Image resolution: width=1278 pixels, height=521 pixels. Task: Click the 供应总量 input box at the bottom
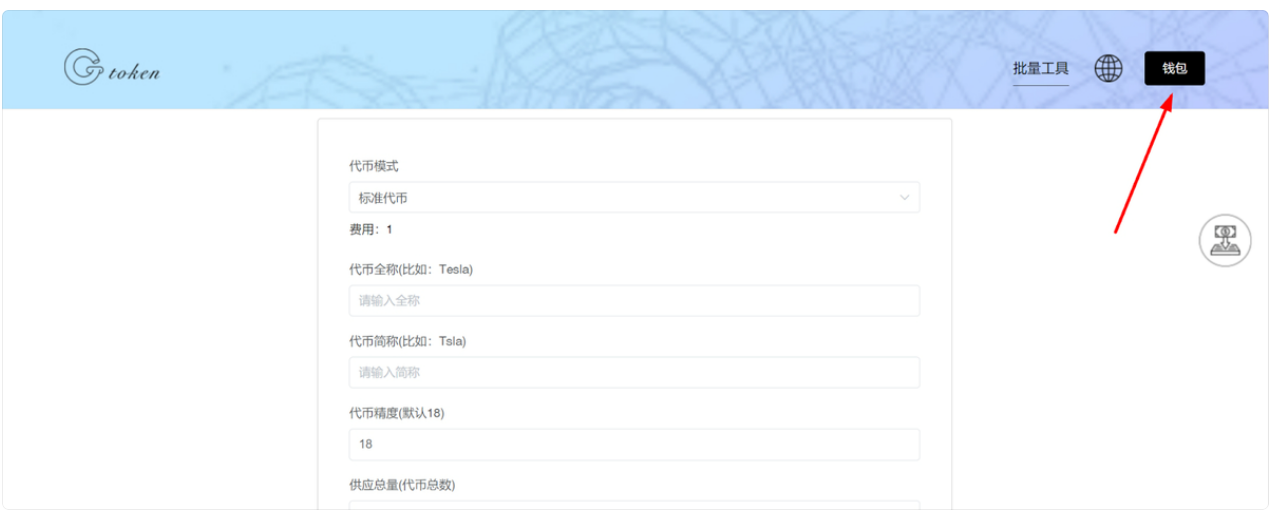[633, 507]
